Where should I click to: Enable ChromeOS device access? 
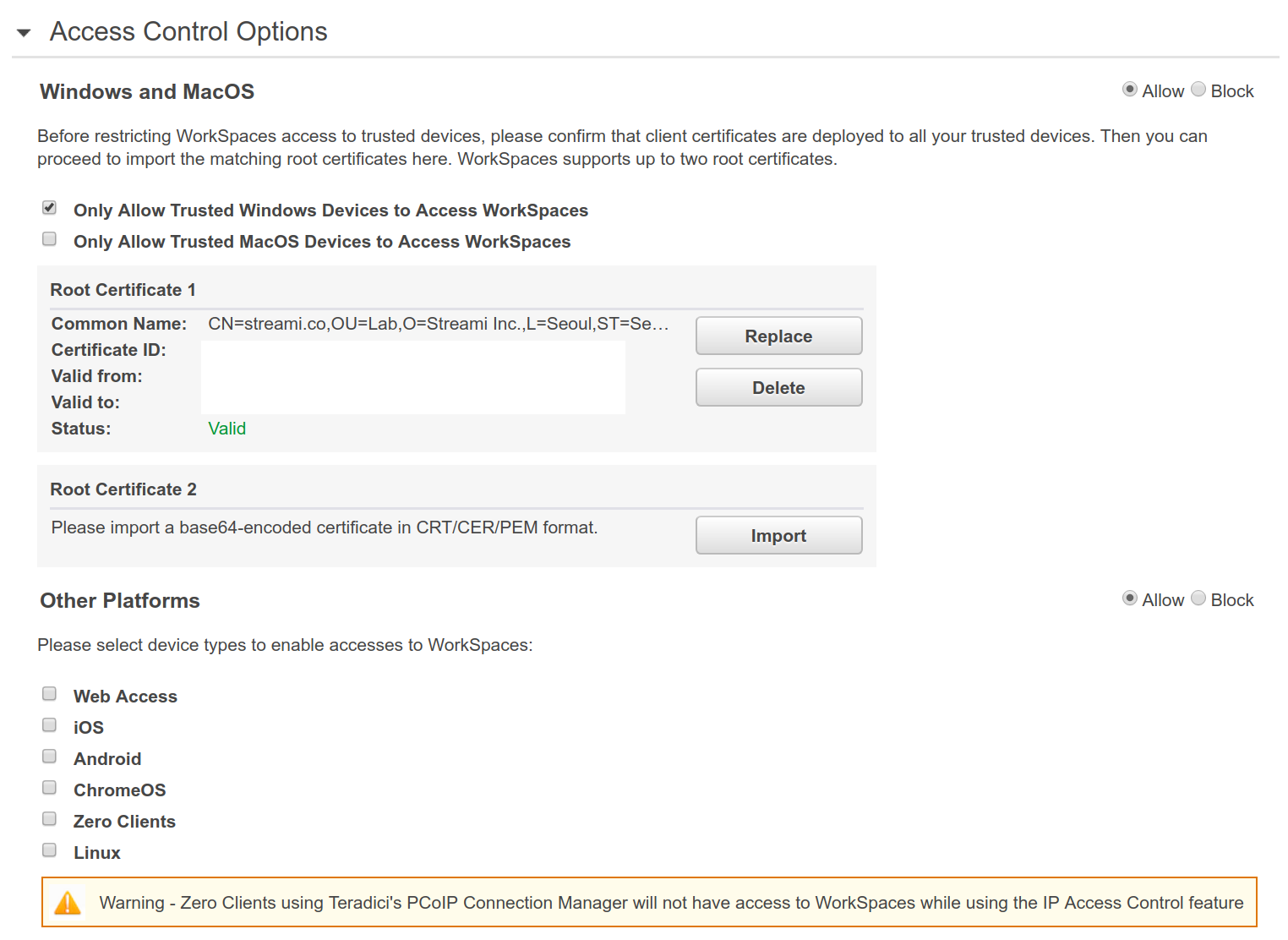(50, 788)
